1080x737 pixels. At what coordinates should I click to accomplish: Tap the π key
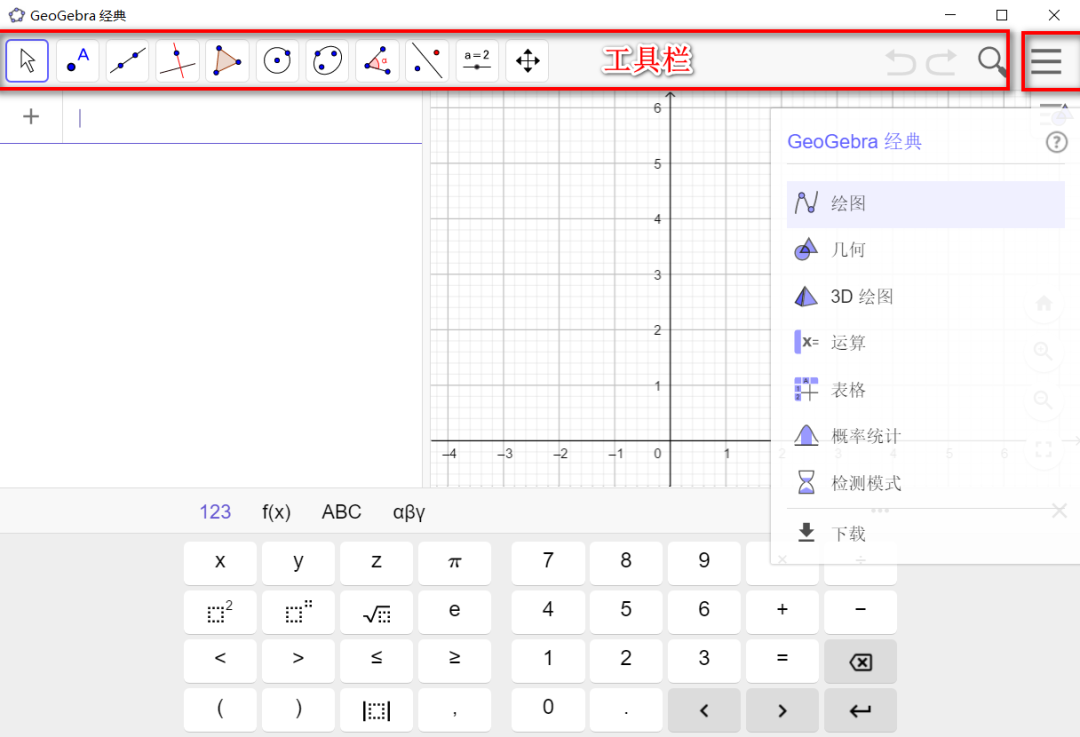(x=455, y=562)
